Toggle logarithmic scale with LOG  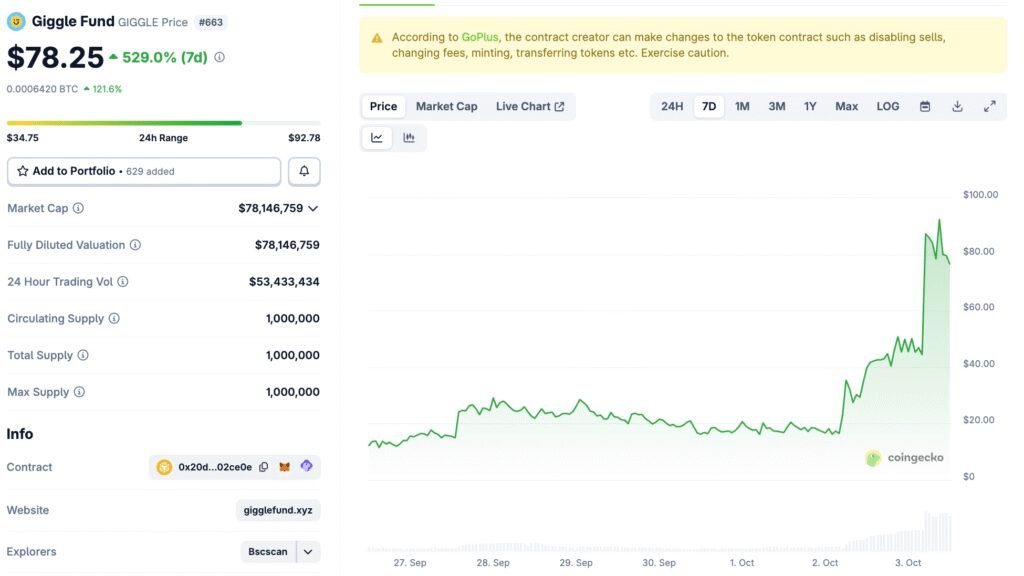[887, 105]
